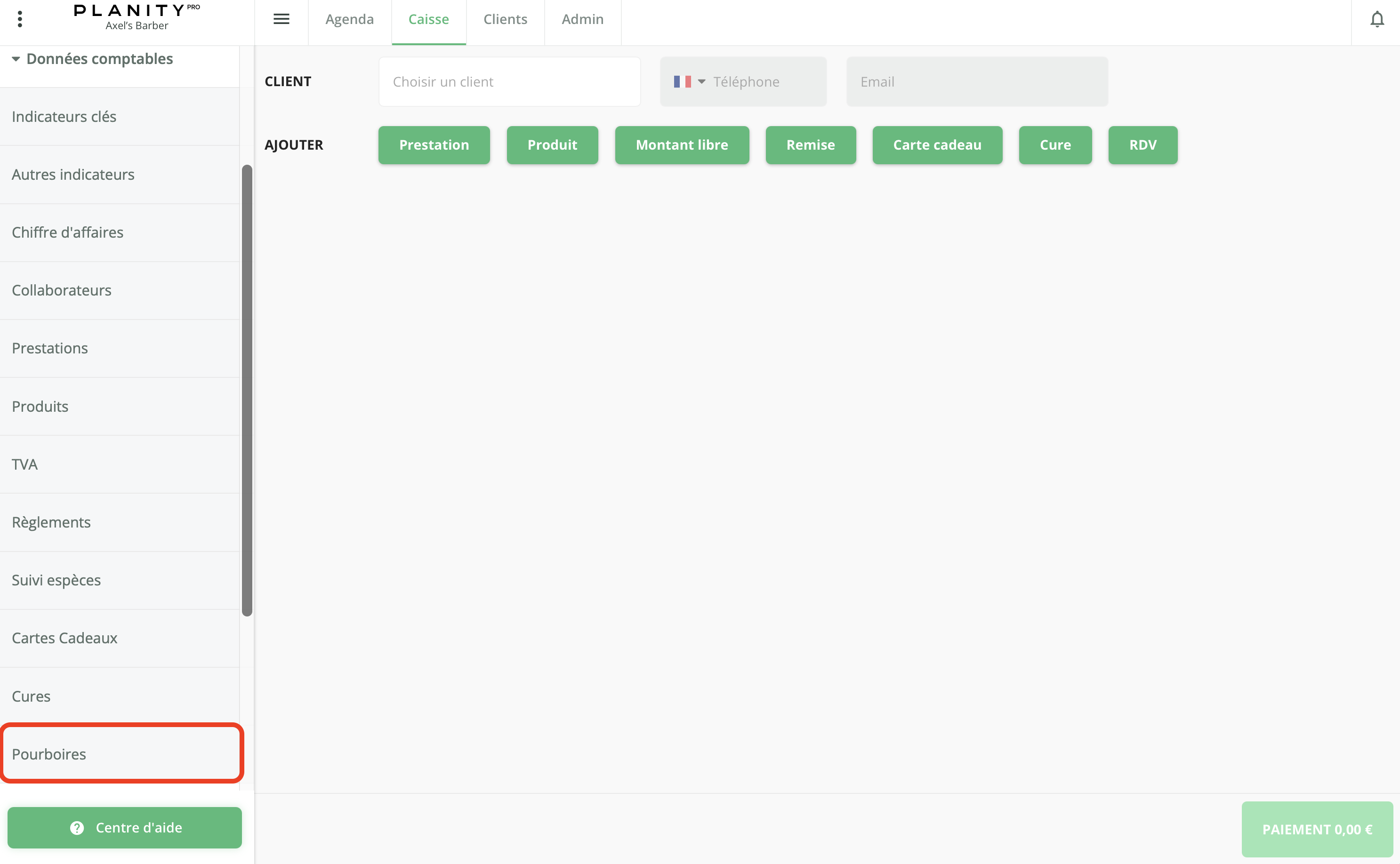This screenshot has width=1400, height=864.
Task: Click the Remise button
Action: pos(810,145)
